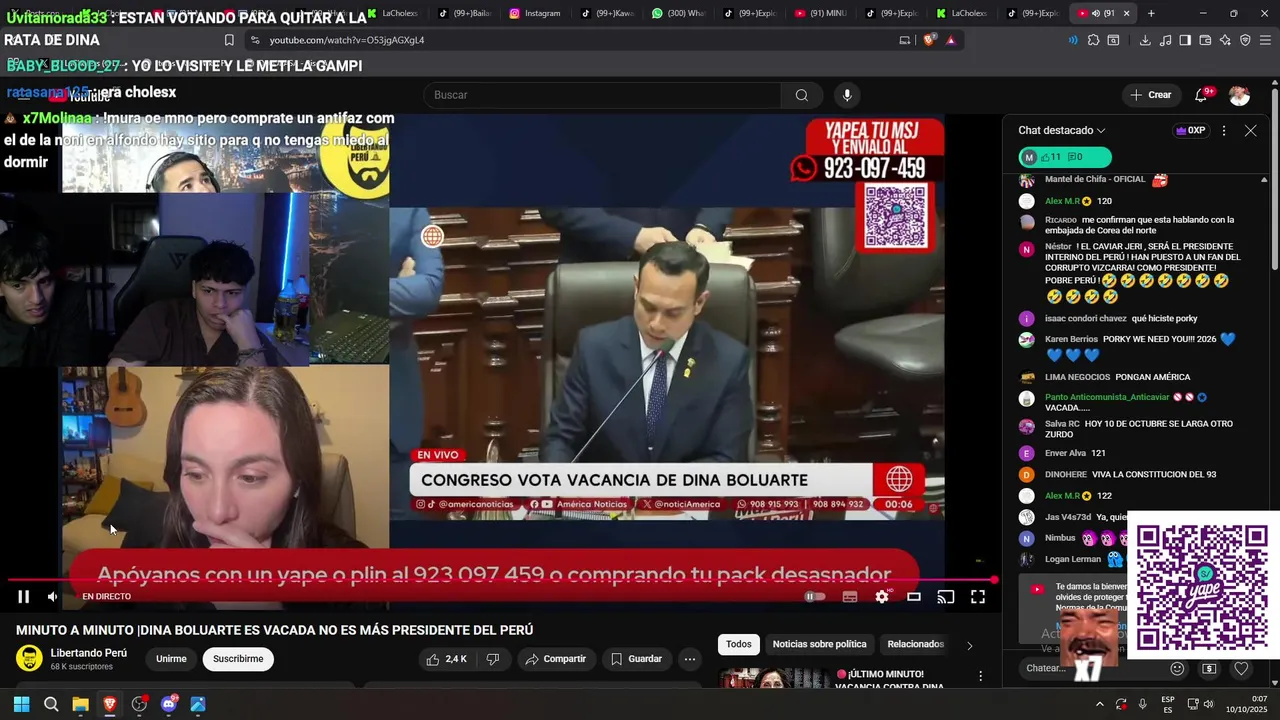This screenshot has height=720, width=1280.
Task: Save video with the Guardar button
Action: click(x=636, y=659)
